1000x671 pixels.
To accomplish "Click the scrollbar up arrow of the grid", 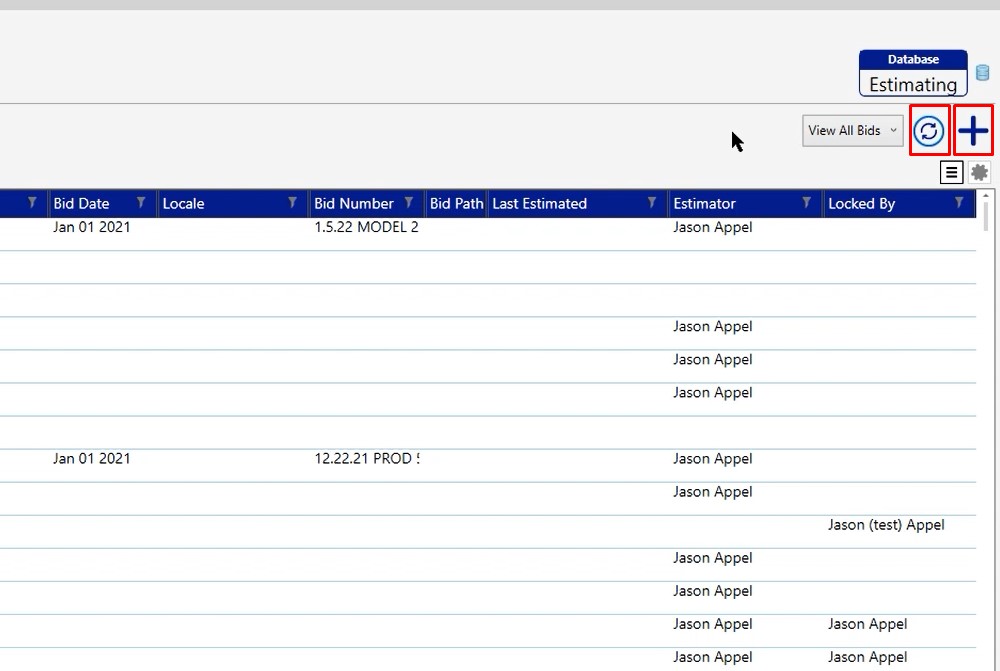I will coord(986,195).
